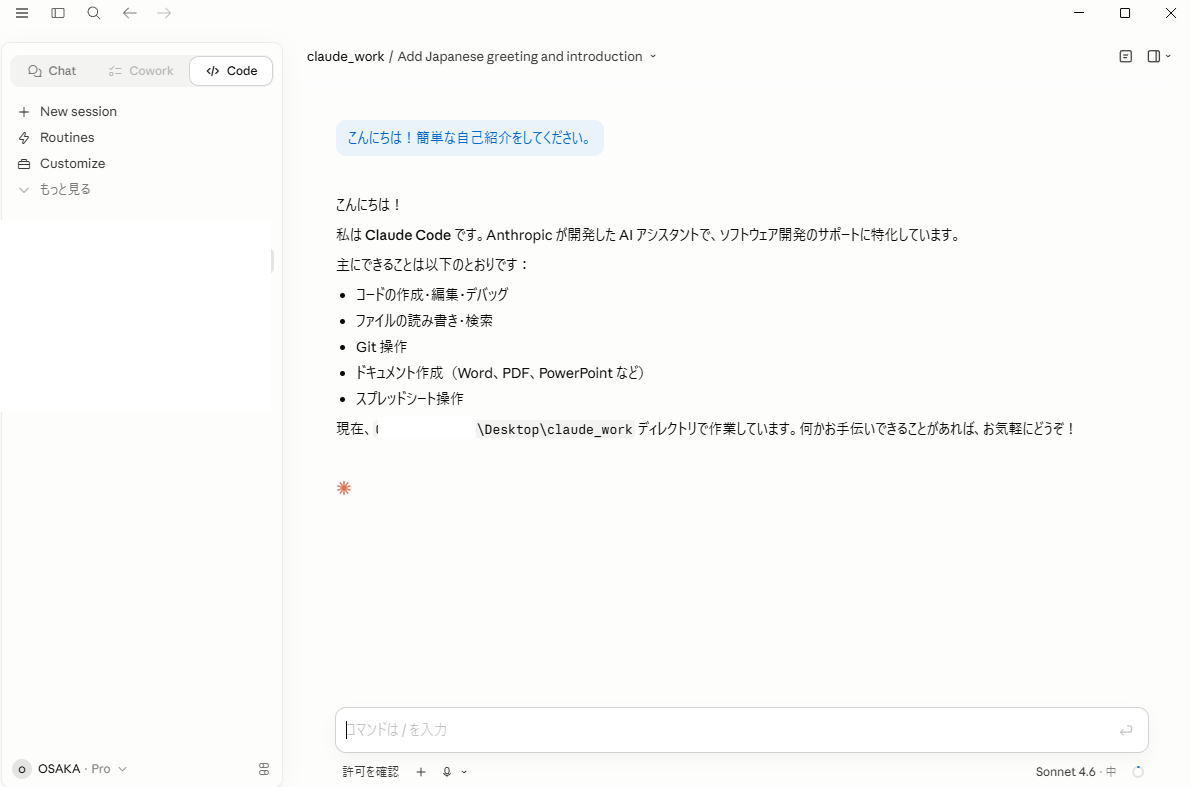The height and width of the screenshot is (787, 1191).
Task: Open the notes panel icon top right
Action: pyautogui.click(x=1126, y=56)
